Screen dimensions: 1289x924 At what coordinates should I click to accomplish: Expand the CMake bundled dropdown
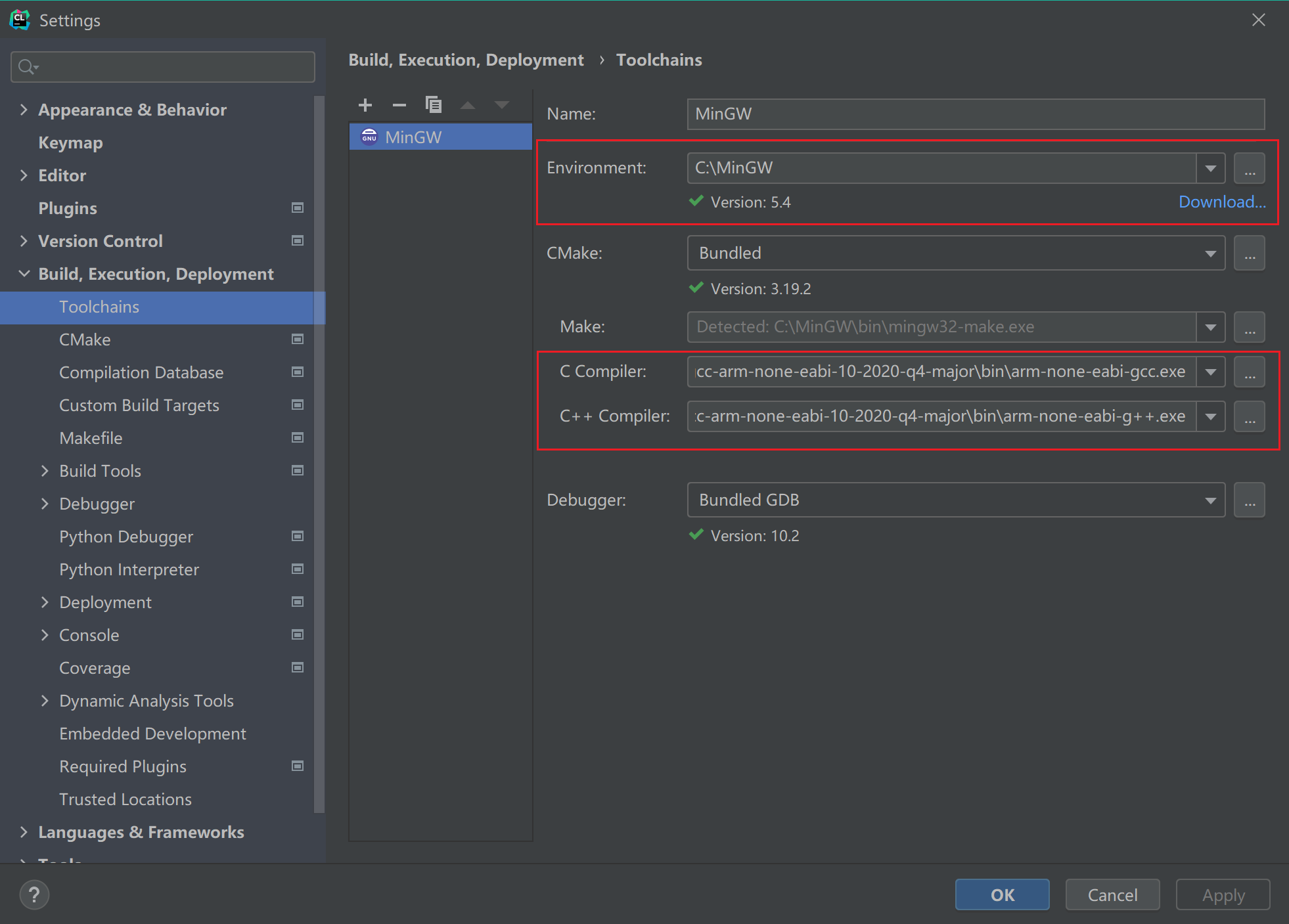tap(1213, 253)
